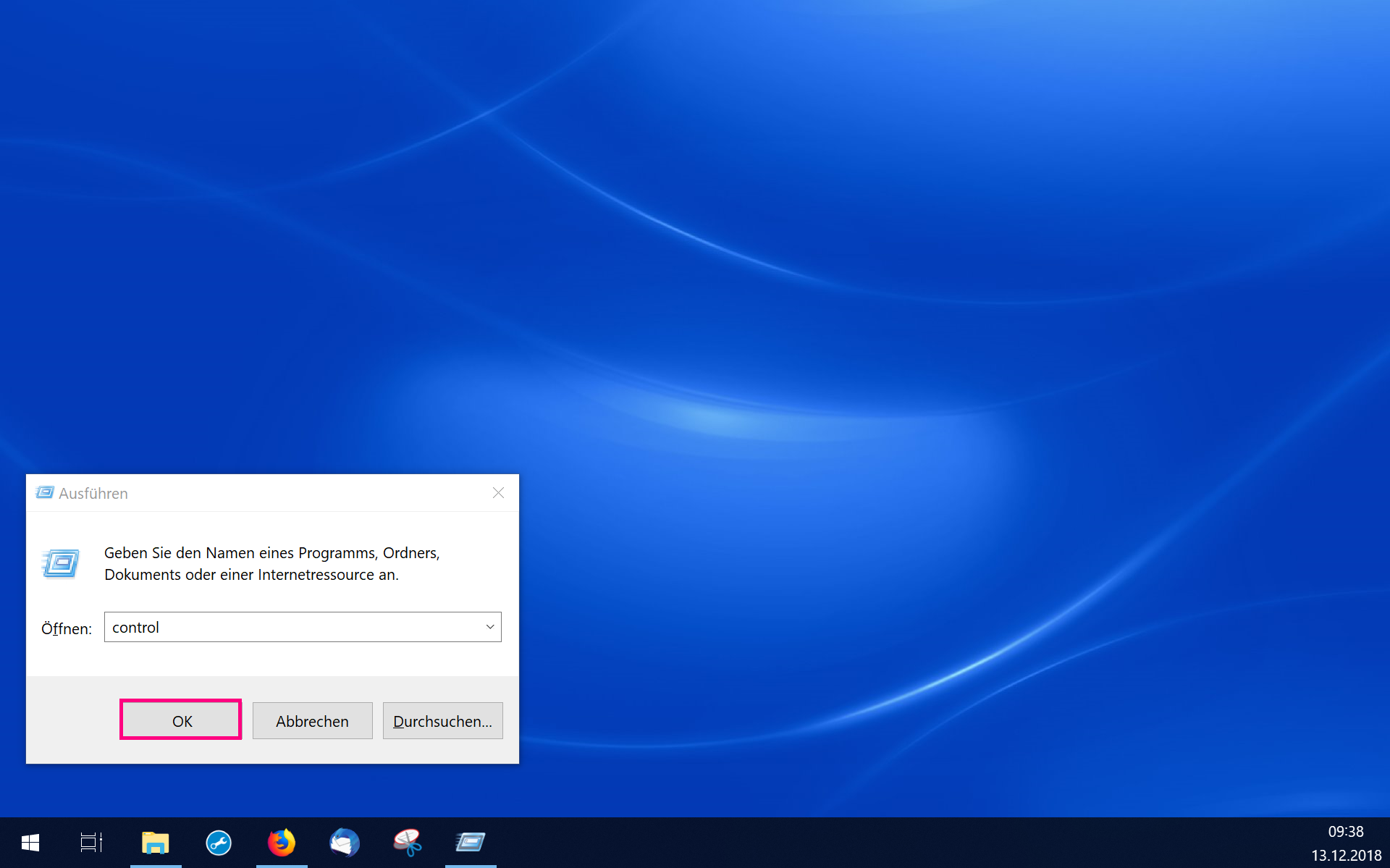
Task: Click the date 13.12.2018 in tray
Action: point(1346,856)
